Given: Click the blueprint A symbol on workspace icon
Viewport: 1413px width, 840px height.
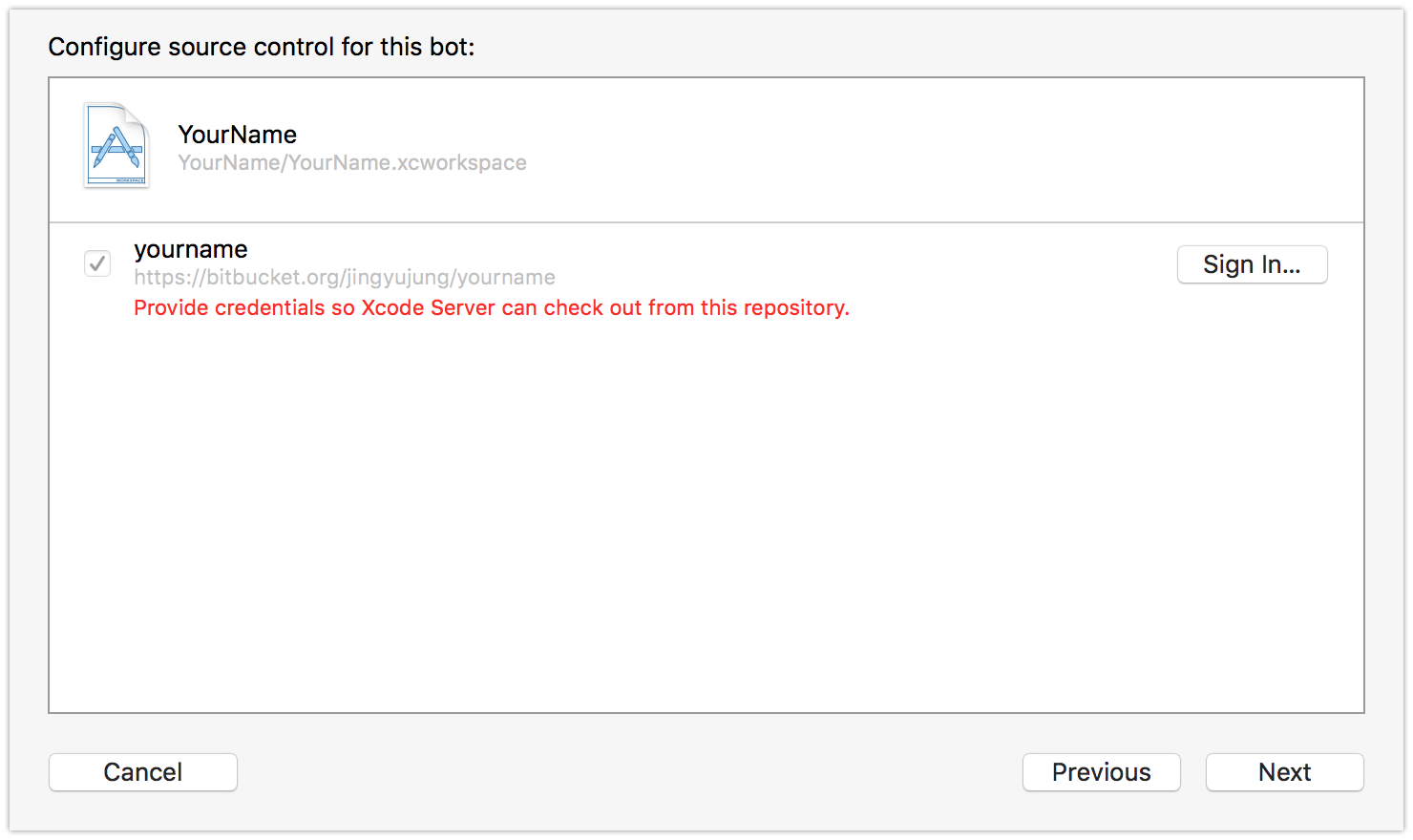Looking at the screenshot, I should pos(116,151).
